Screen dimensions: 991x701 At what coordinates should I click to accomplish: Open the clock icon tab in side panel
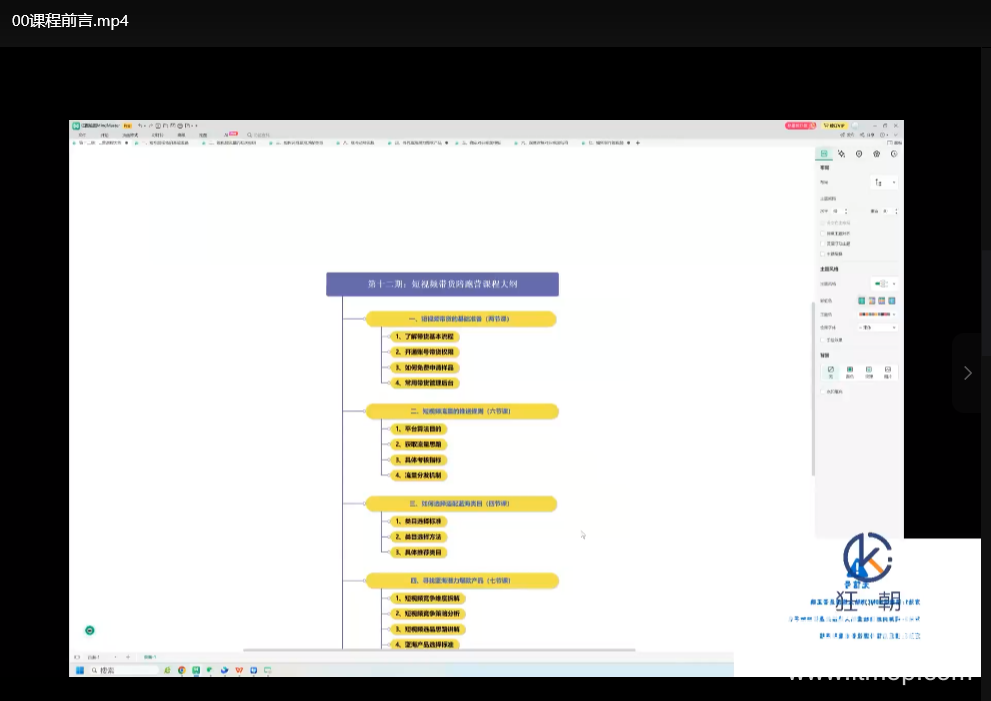894,154
